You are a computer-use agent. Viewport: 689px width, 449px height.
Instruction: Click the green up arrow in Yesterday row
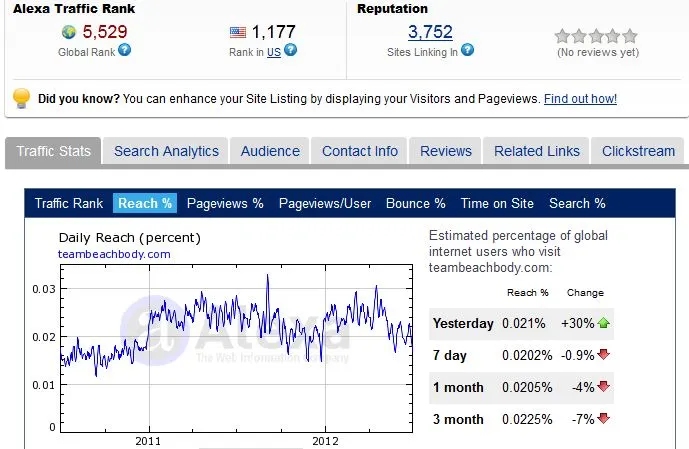pyautogui.click(x=604, y=323)
